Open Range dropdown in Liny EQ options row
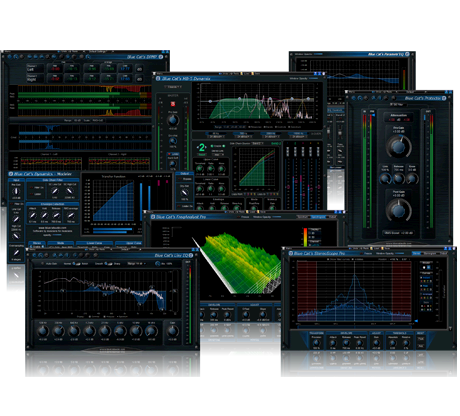This screenshot has height=416, width=460. (137, 264)
